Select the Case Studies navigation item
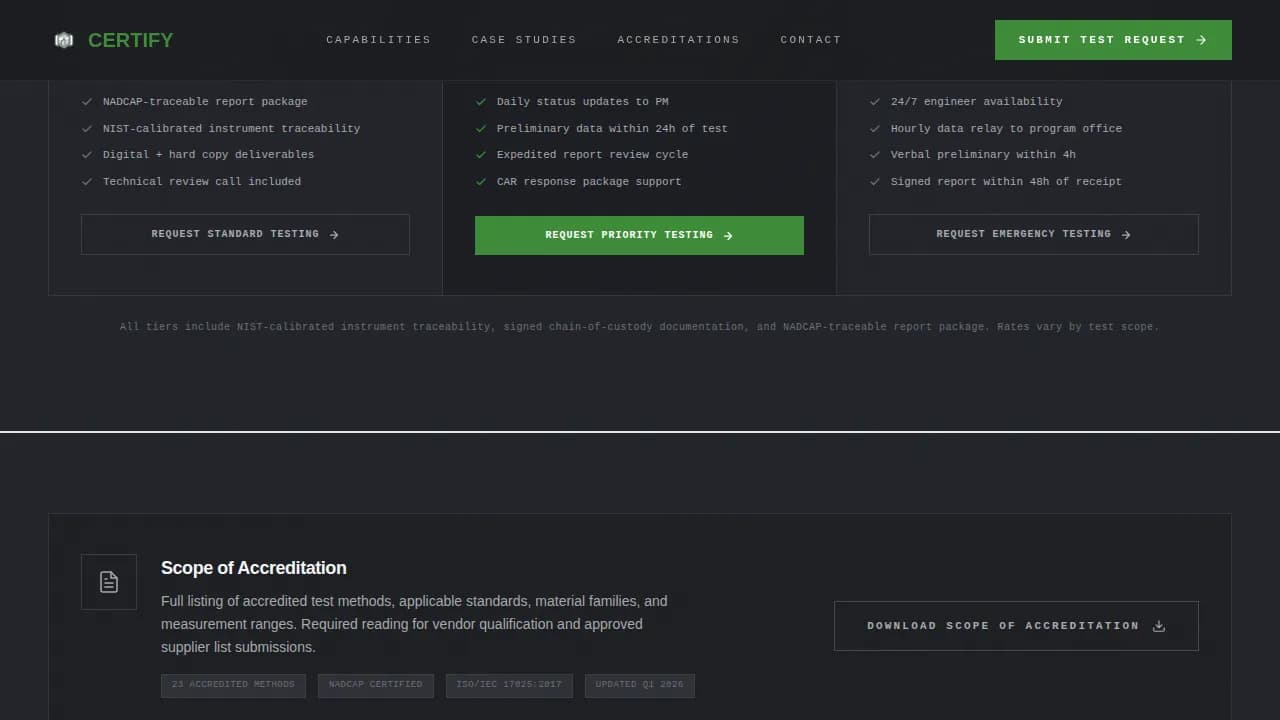1280x720 pixels. (524, 39)
